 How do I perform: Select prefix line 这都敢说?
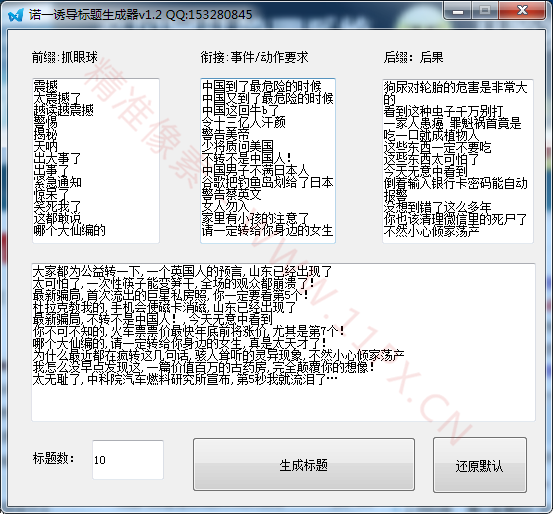tap(57, 218)
